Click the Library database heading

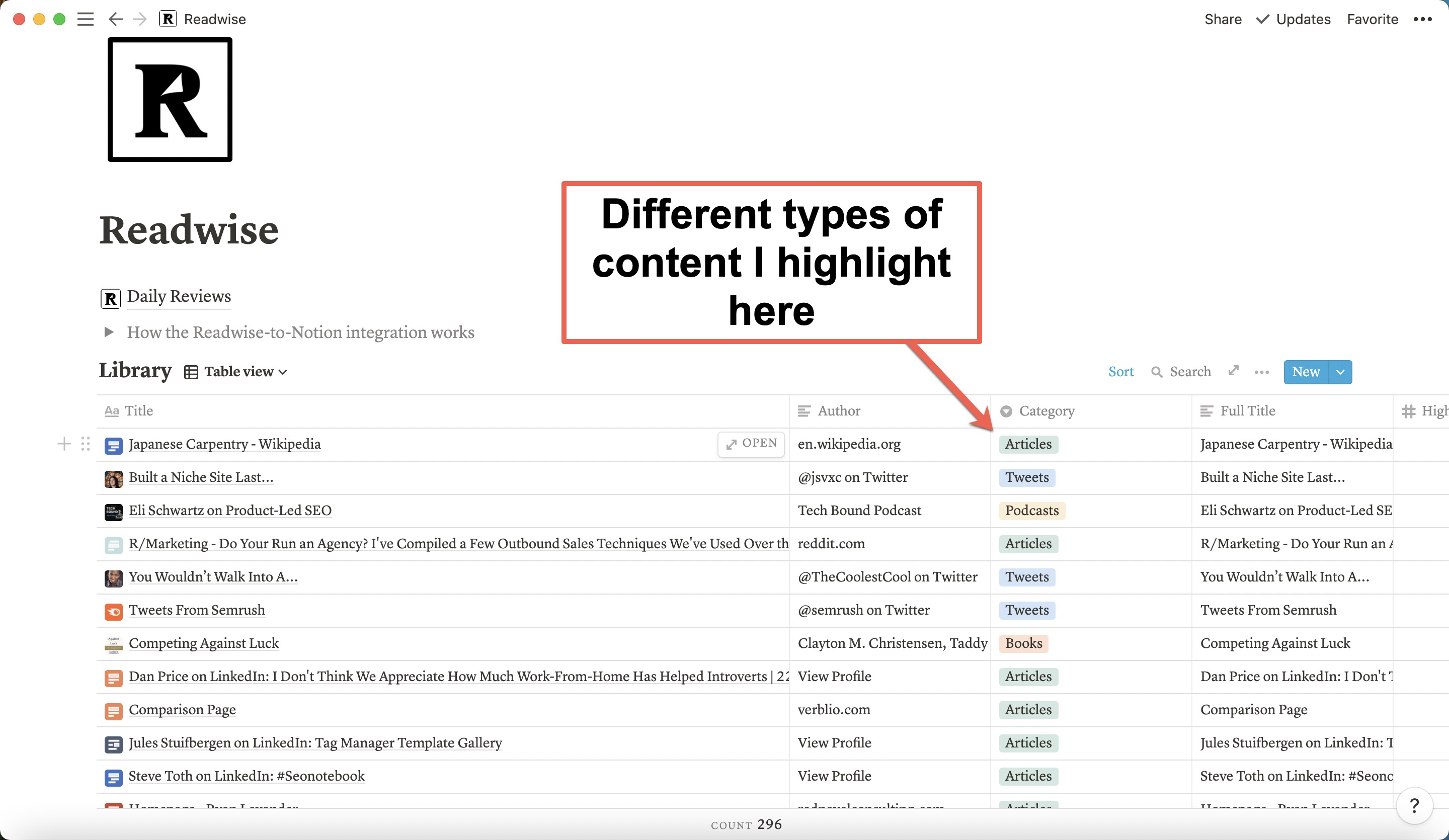point(135,370)
